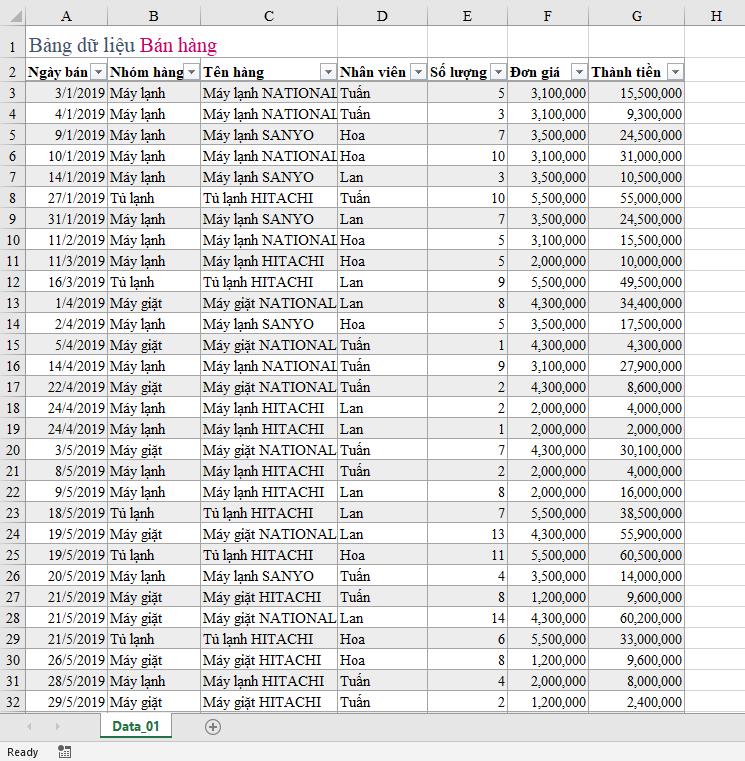Image resolution: width=745 pixels, height=761 pixels.
Task: Click 'Máy giặt HITACHI' cell in row 27
Action: coord(269,597)
